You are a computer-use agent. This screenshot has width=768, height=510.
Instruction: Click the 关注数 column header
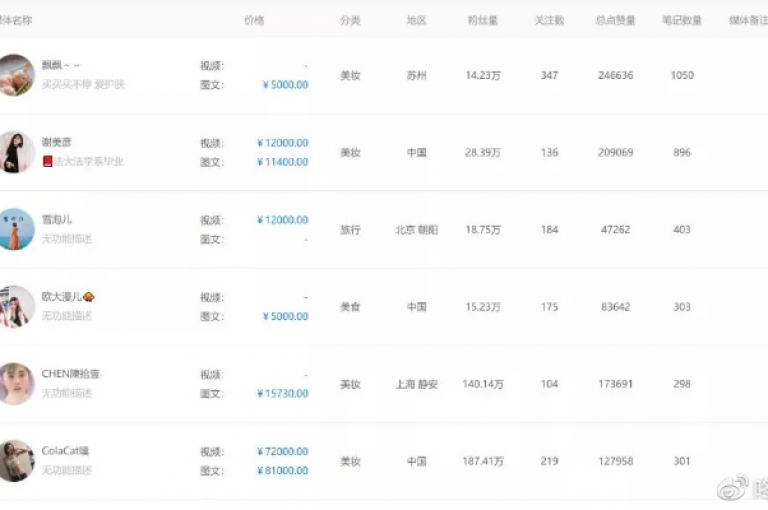549,21
